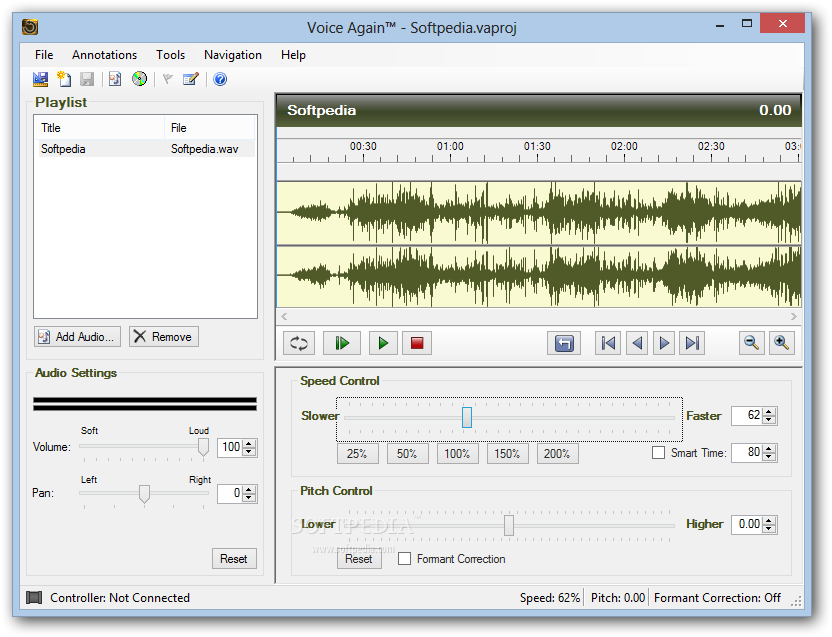
Task: Click the 01:00 mark on the timeline ruler
Action: click(450, 147)
